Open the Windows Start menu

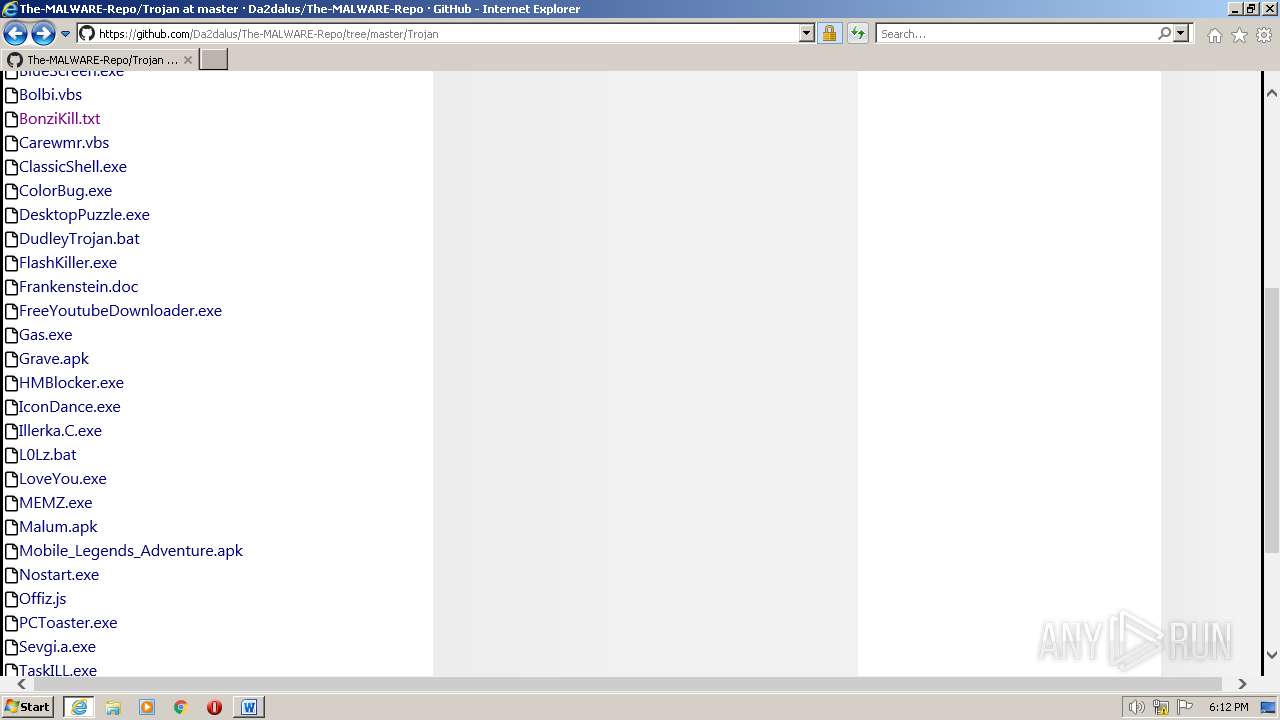[x=28, y=707]
